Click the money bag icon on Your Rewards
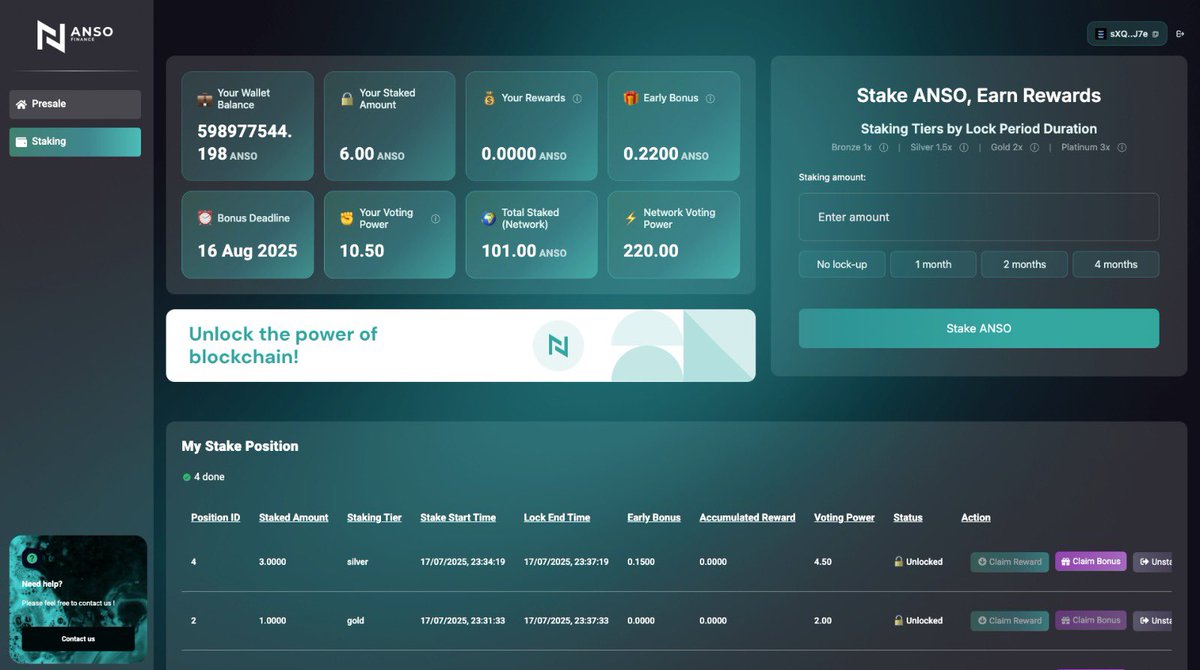Viewport: 1200px width, 670px height. tap(489, 98)
